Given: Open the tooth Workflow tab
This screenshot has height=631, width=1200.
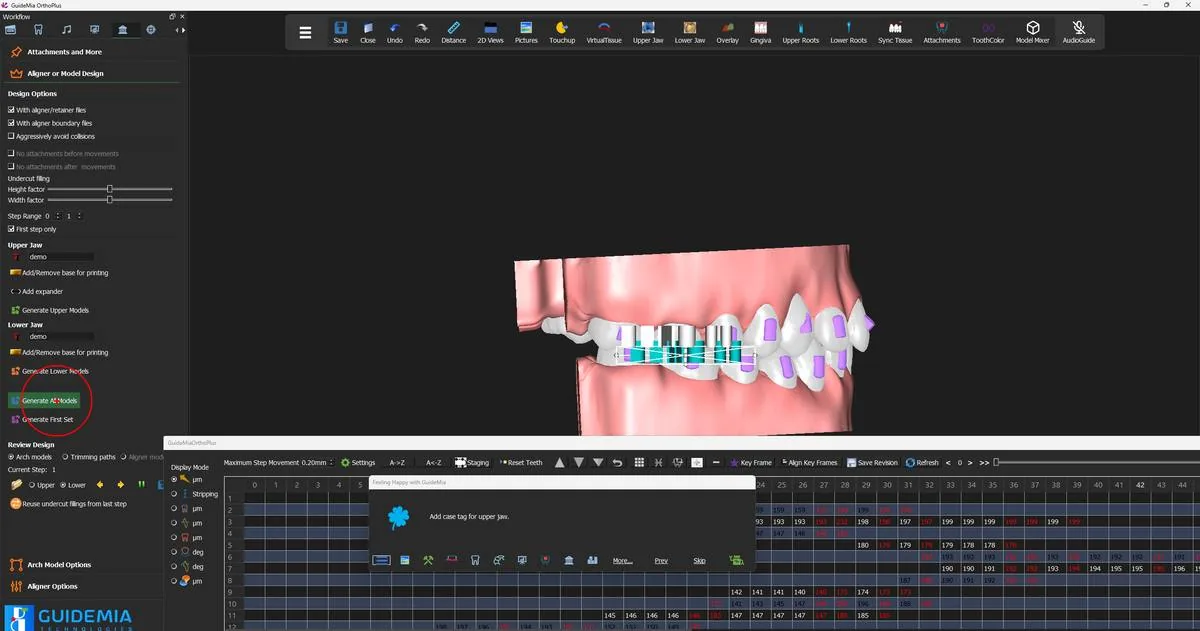Looking at the screenshot, I should 38,30.
